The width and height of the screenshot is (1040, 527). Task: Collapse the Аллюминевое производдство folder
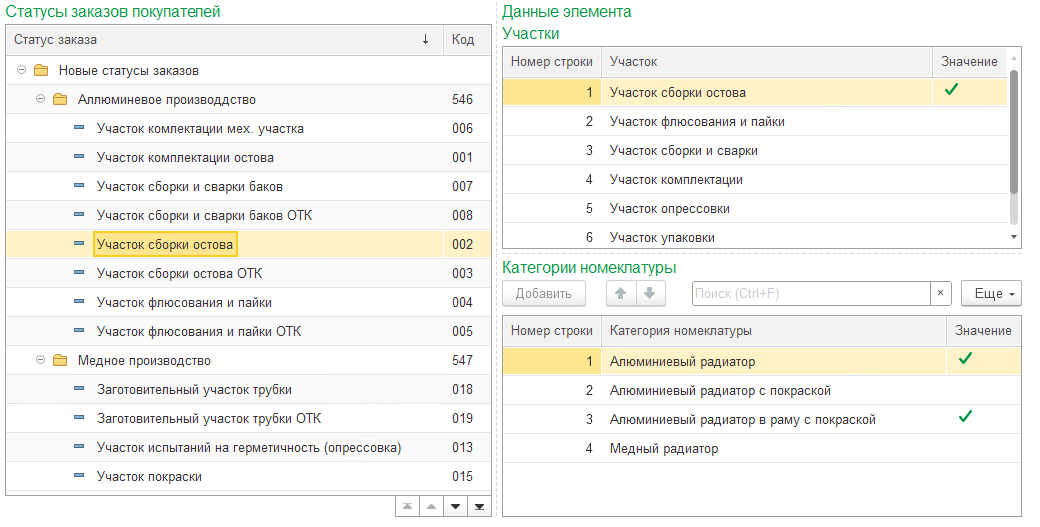[40, 100]
